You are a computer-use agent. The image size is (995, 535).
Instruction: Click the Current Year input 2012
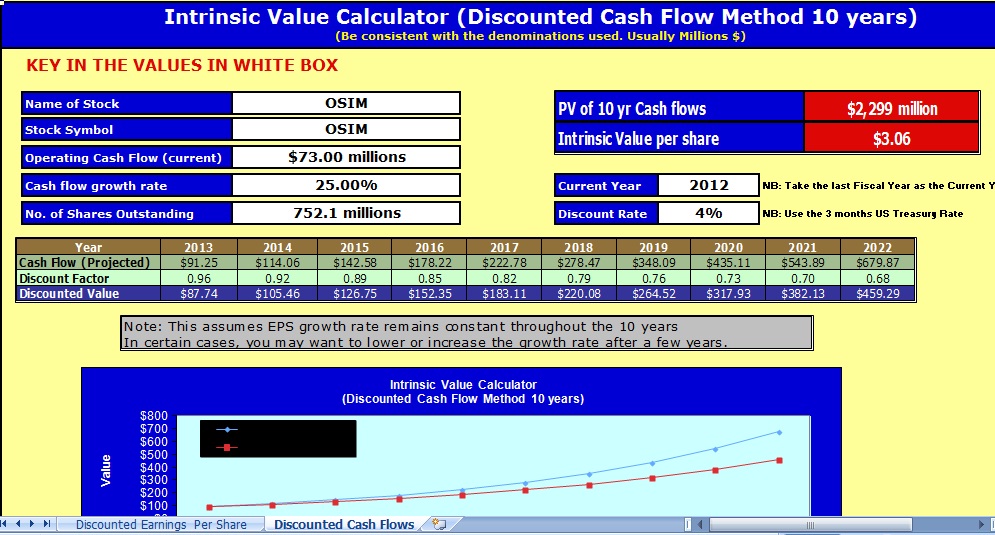click(x=709, y=185)
